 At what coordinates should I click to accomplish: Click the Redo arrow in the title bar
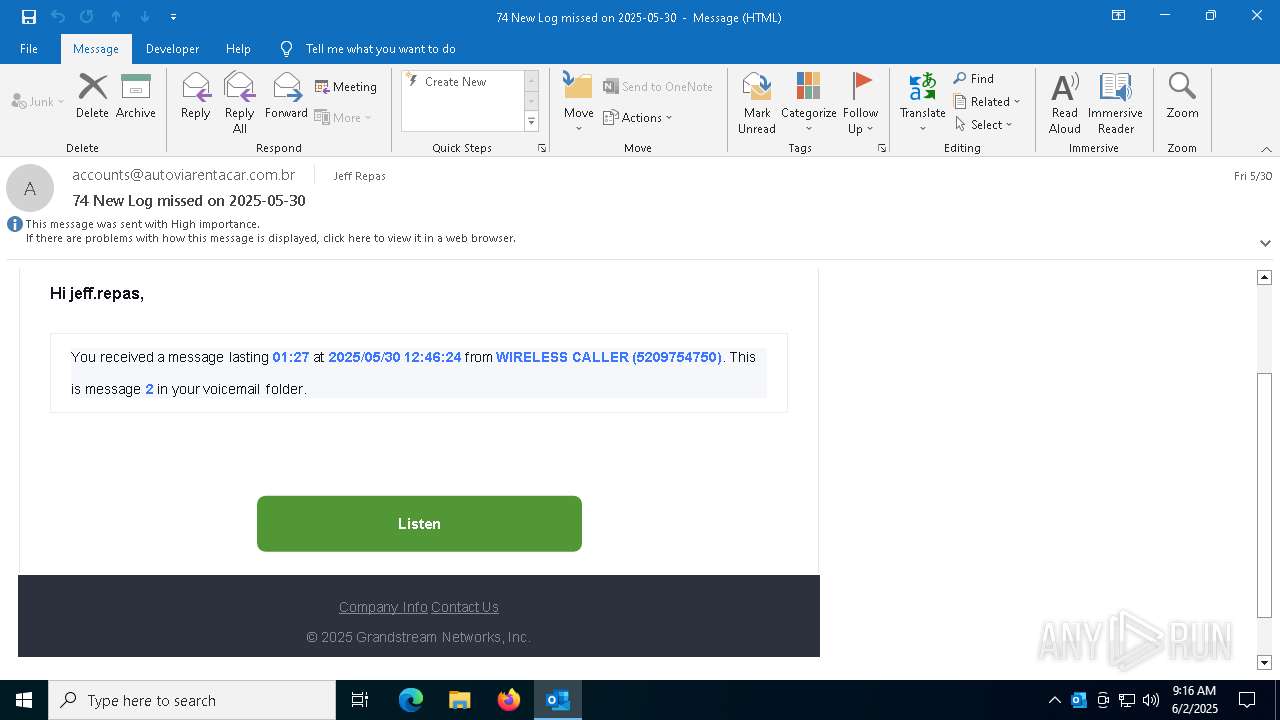87,16
